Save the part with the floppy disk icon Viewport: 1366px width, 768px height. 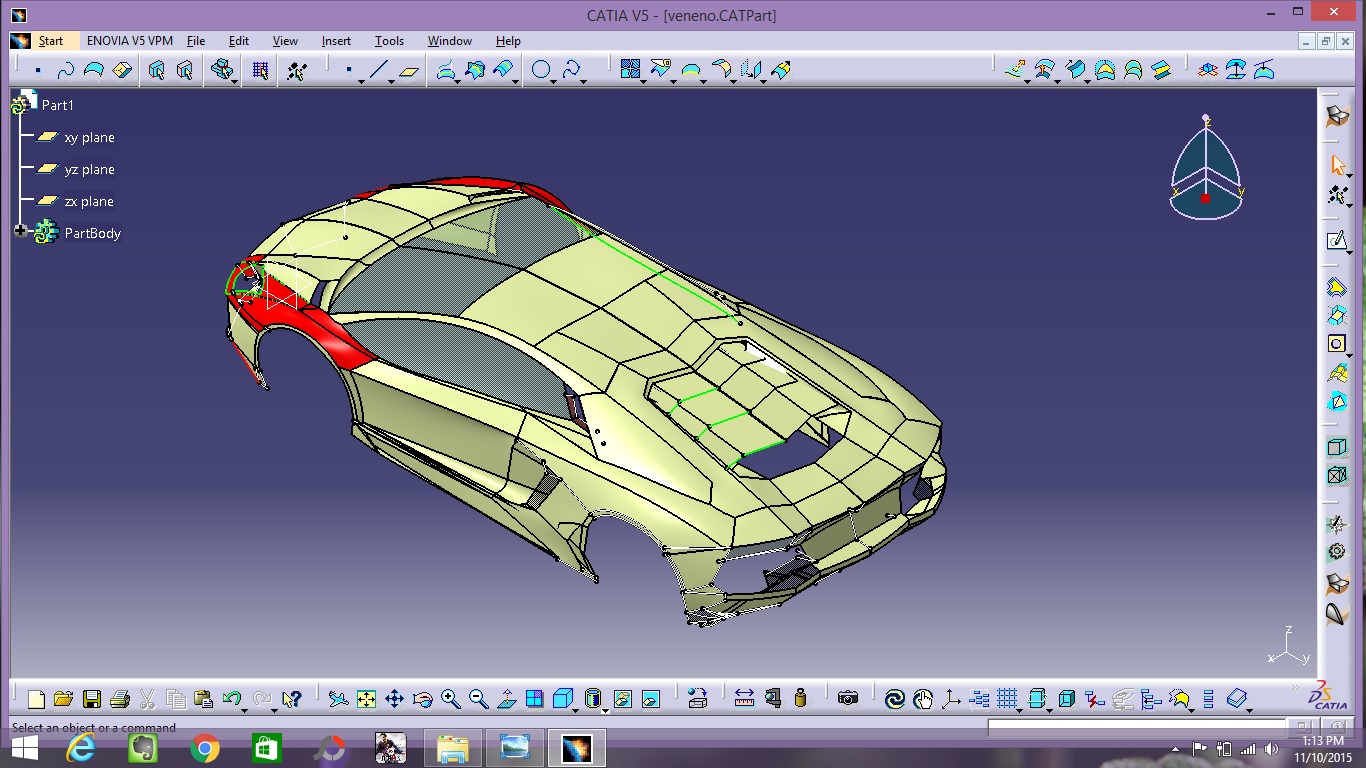click(x=91, y=699)
